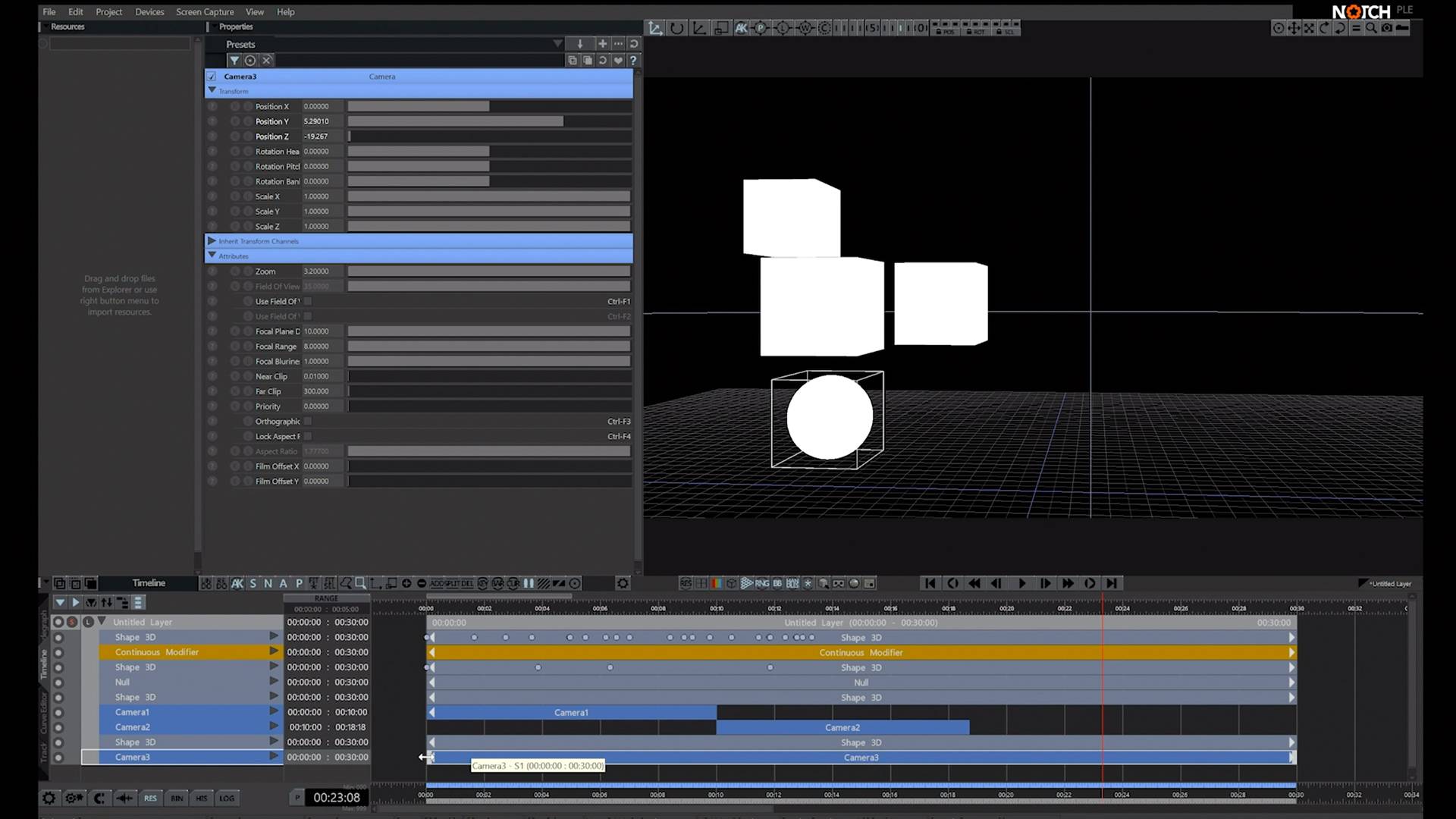Click the BIN button at bottom
This screenshot has width=1456, height=819.
(177, 798)
